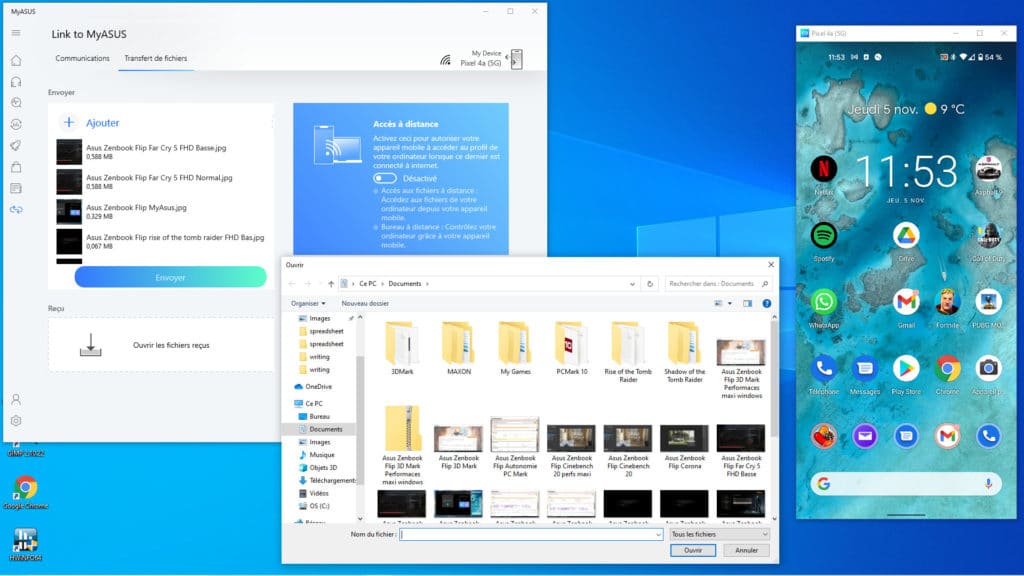Open the user account icon in MyASUS sidebar
1024x576 pixels.
click(x=16, y=399)
